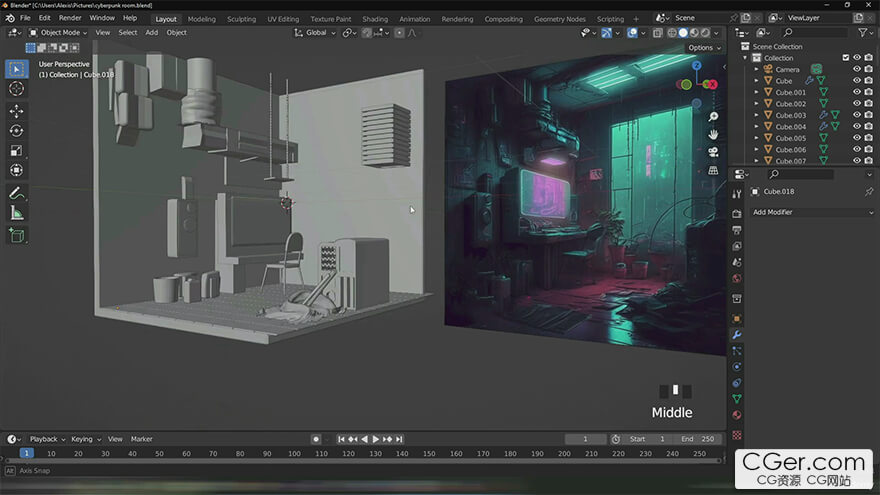Open the Render properties tab
This screenshot has width=880, height=495.
pos(737,214)
